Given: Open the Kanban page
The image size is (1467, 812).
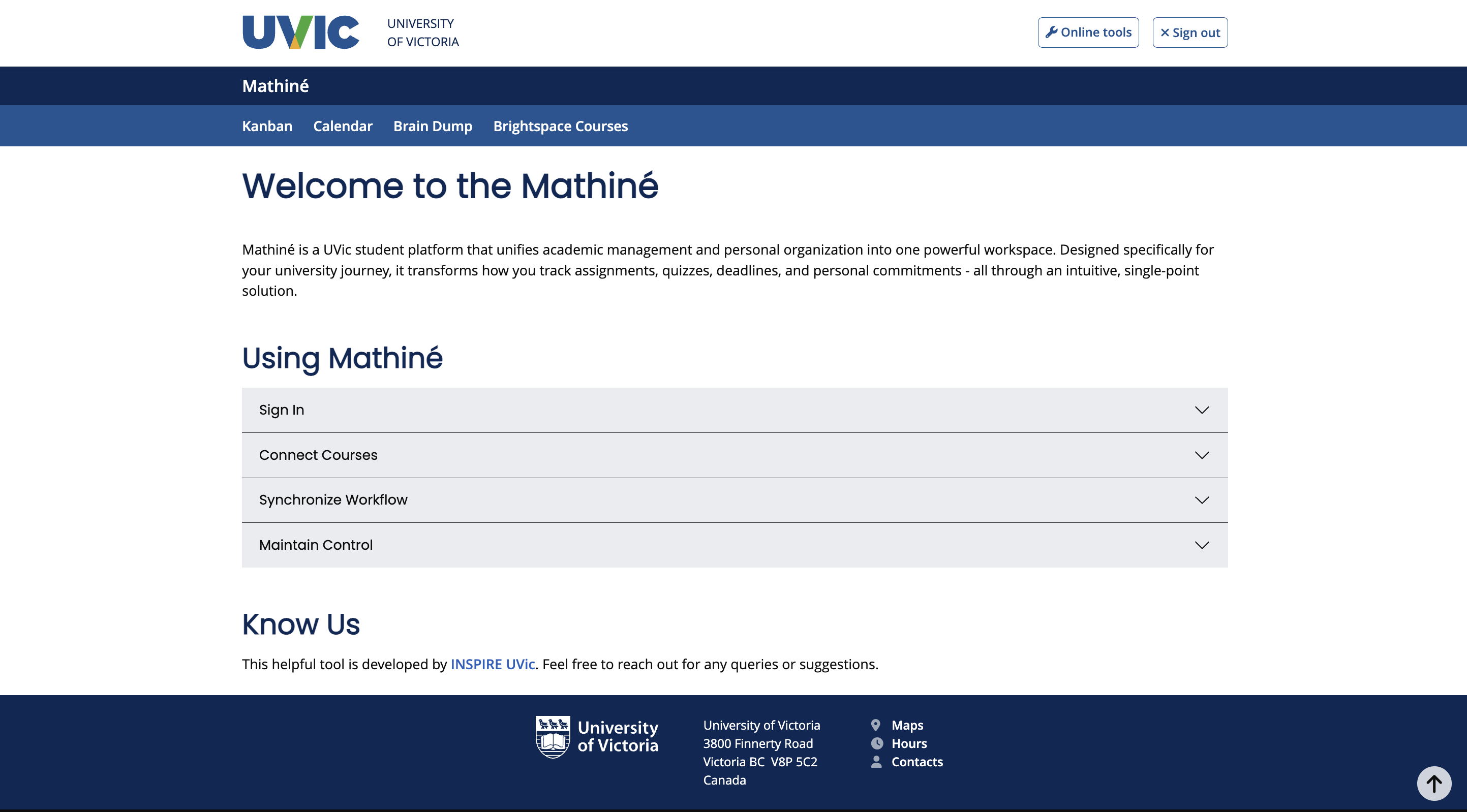Looking at the screenshot, I should click(267, 126).
